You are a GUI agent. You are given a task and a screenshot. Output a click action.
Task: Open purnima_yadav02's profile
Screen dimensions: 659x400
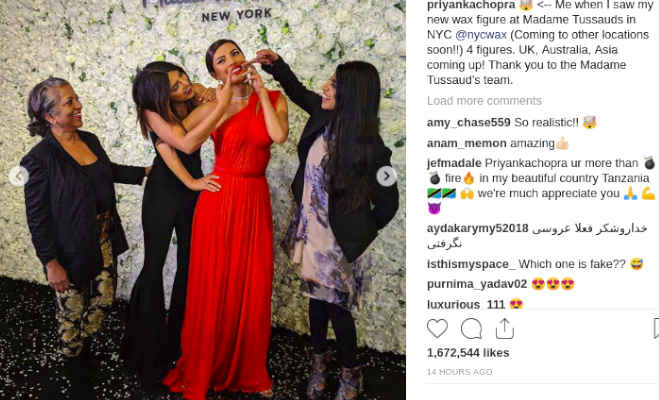coord(477,284)
